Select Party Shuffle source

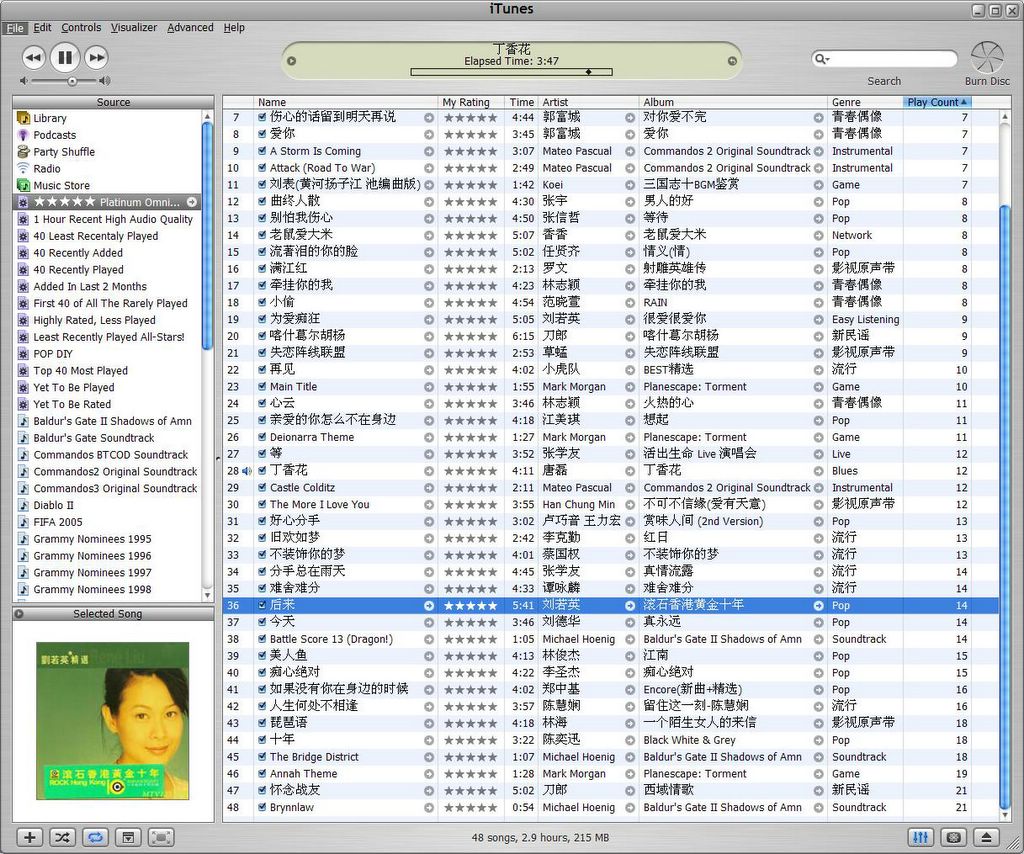coord(64,151)
